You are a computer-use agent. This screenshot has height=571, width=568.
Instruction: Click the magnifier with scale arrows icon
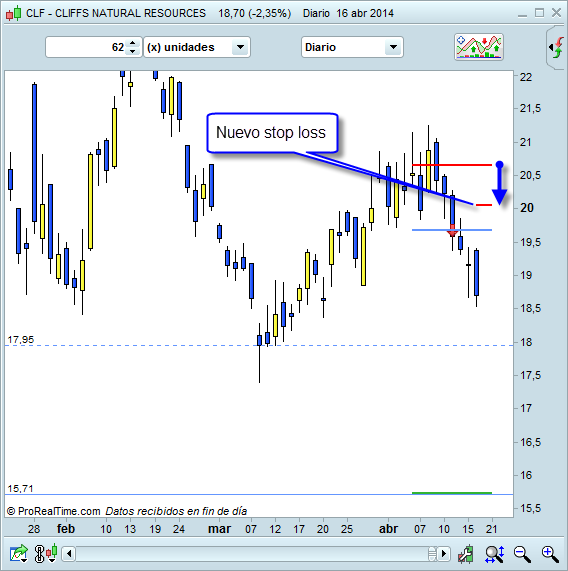click(x=494, y=554)
